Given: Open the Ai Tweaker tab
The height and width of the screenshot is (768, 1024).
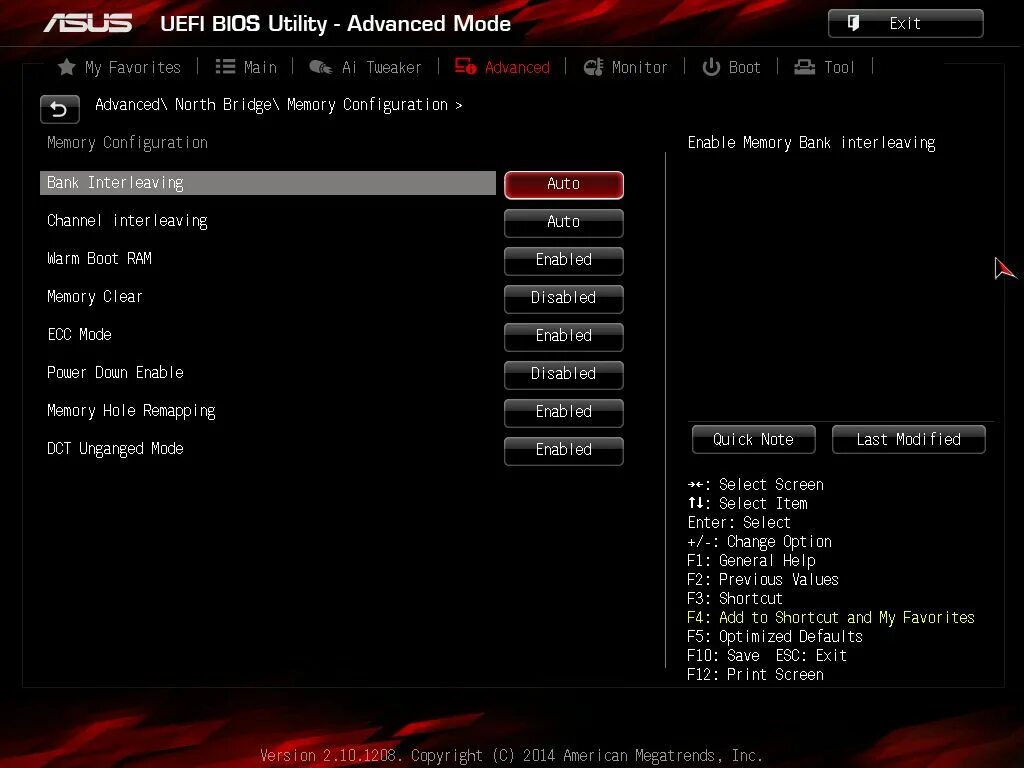Looking at the screenshot, I should click(x=365, y=67).
